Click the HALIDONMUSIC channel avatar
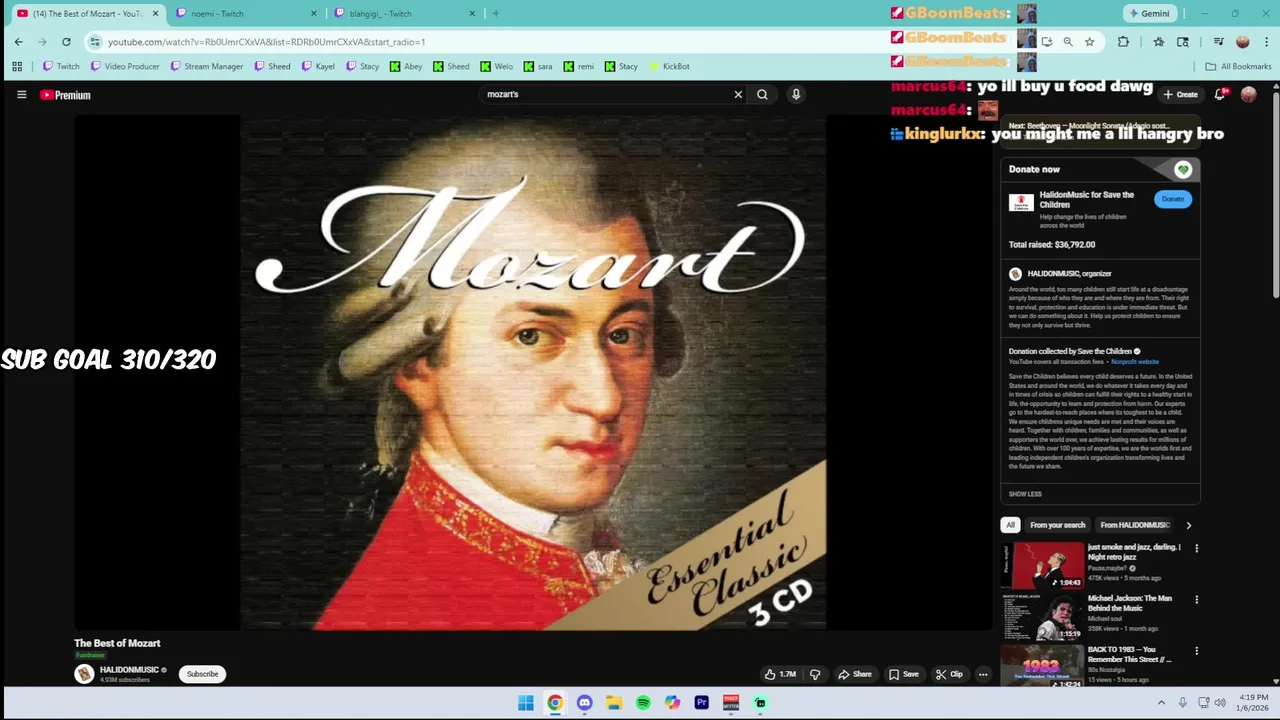This screenshot has width=1280, height=720. 84,674
